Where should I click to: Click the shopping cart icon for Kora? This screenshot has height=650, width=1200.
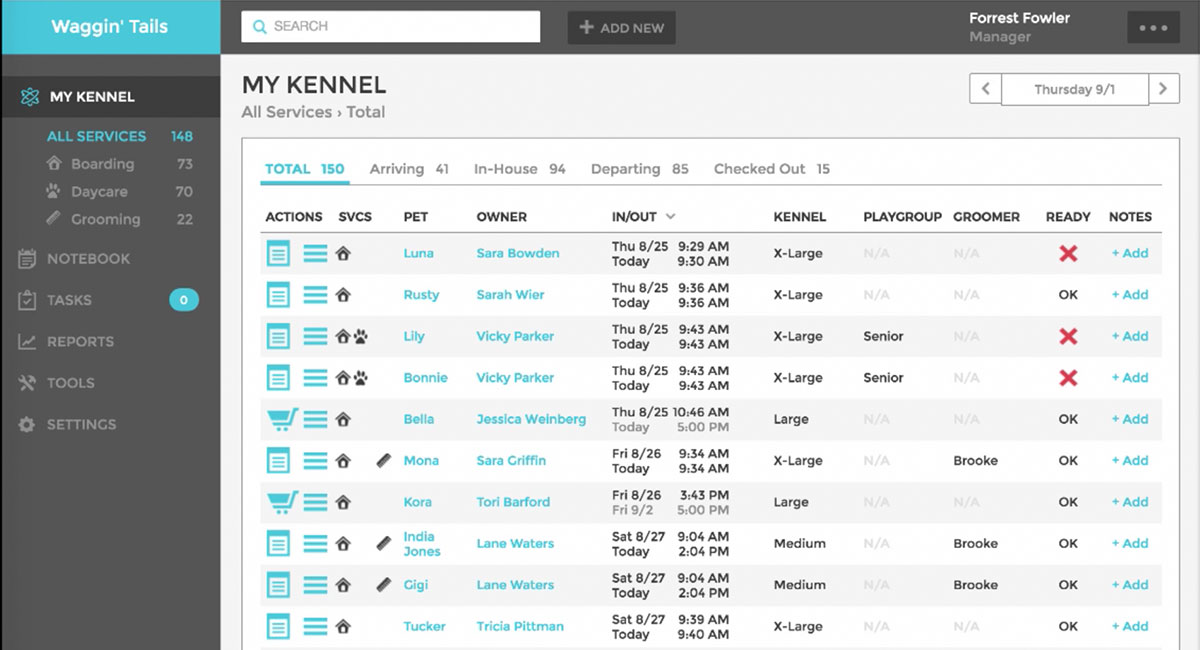(281, 503)
